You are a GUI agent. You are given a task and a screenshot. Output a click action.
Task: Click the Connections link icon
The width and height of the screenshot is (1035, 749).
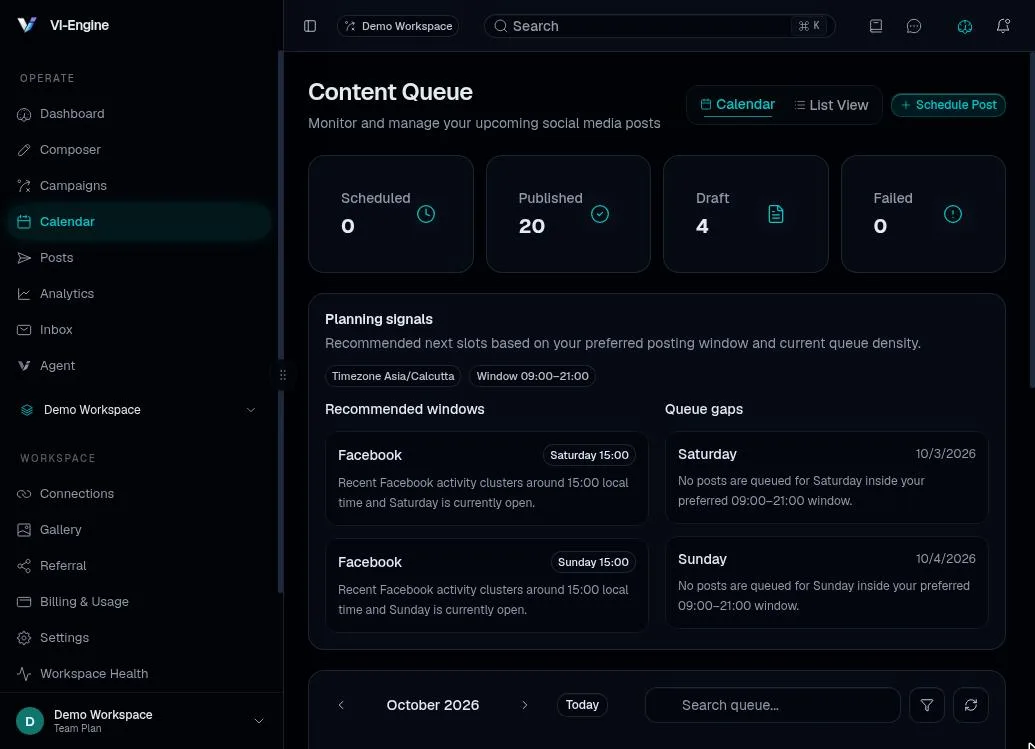[24, 494]
